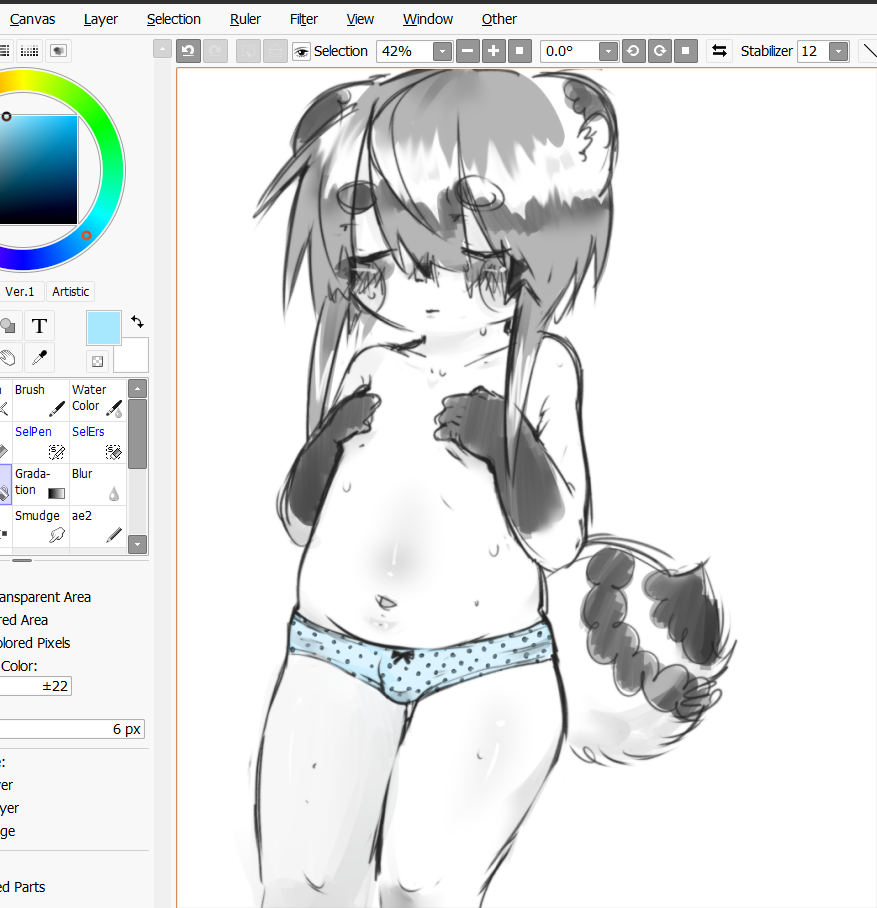Choose the Smudge tool

[39, 525]
